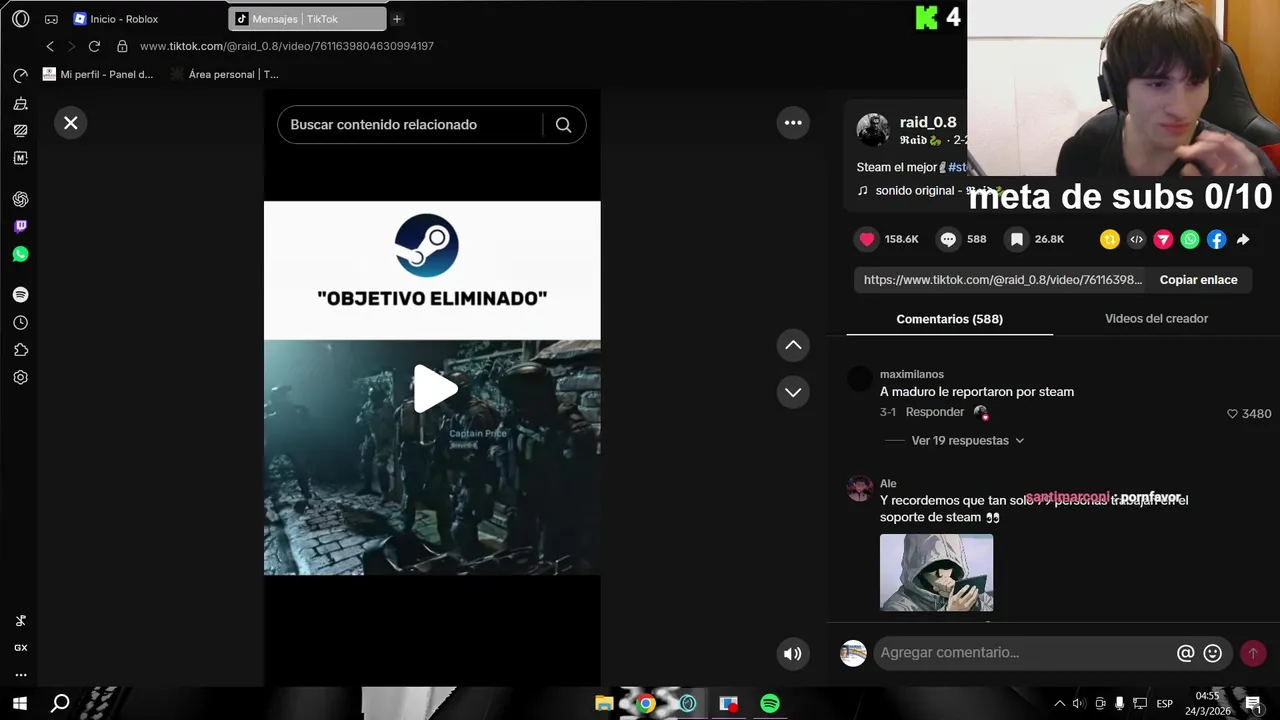Open sidebar three-dot setup menu

(x=20, y=675)
